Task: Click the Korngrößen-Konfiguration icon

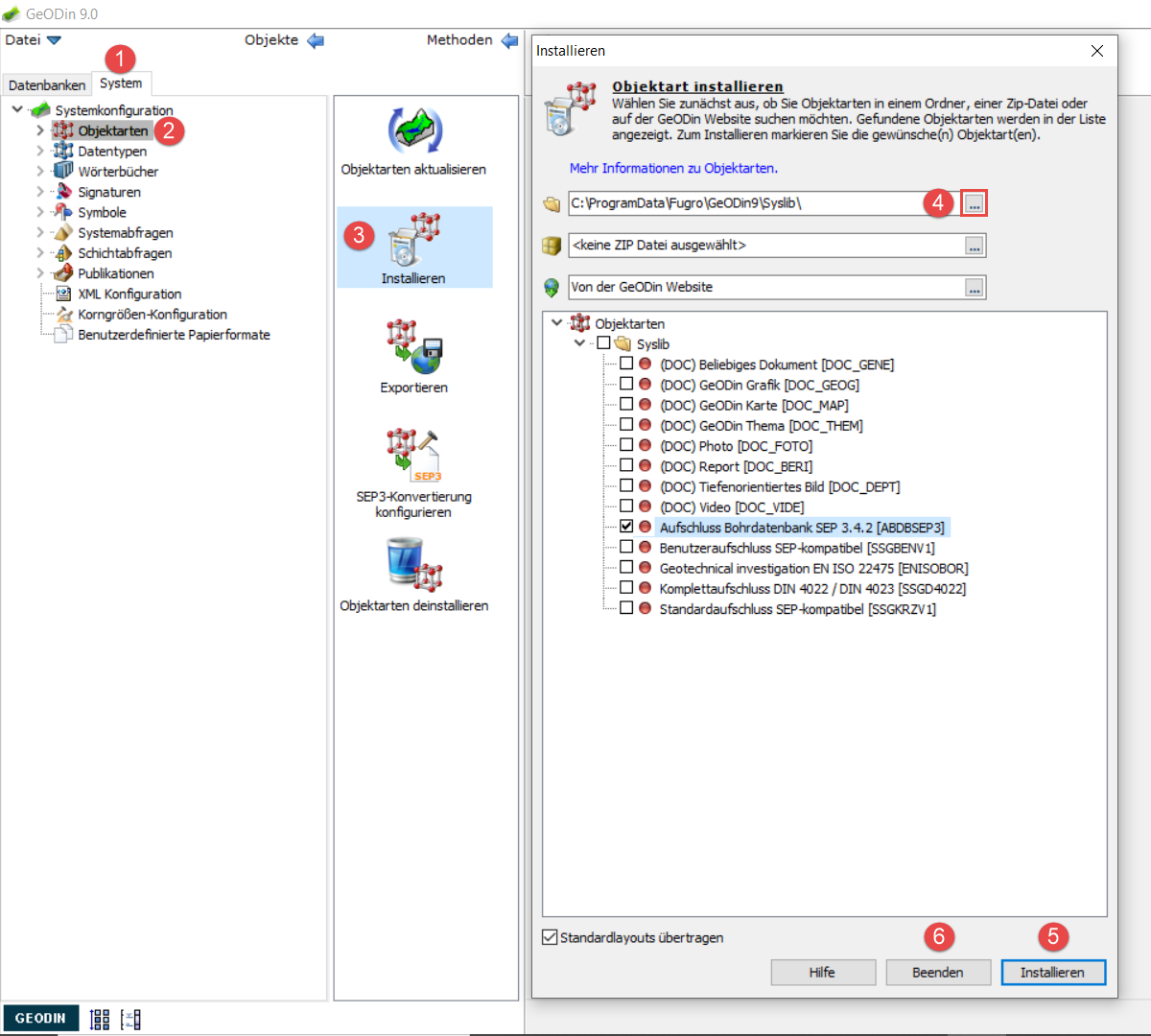Action: (x=63, y=315)
